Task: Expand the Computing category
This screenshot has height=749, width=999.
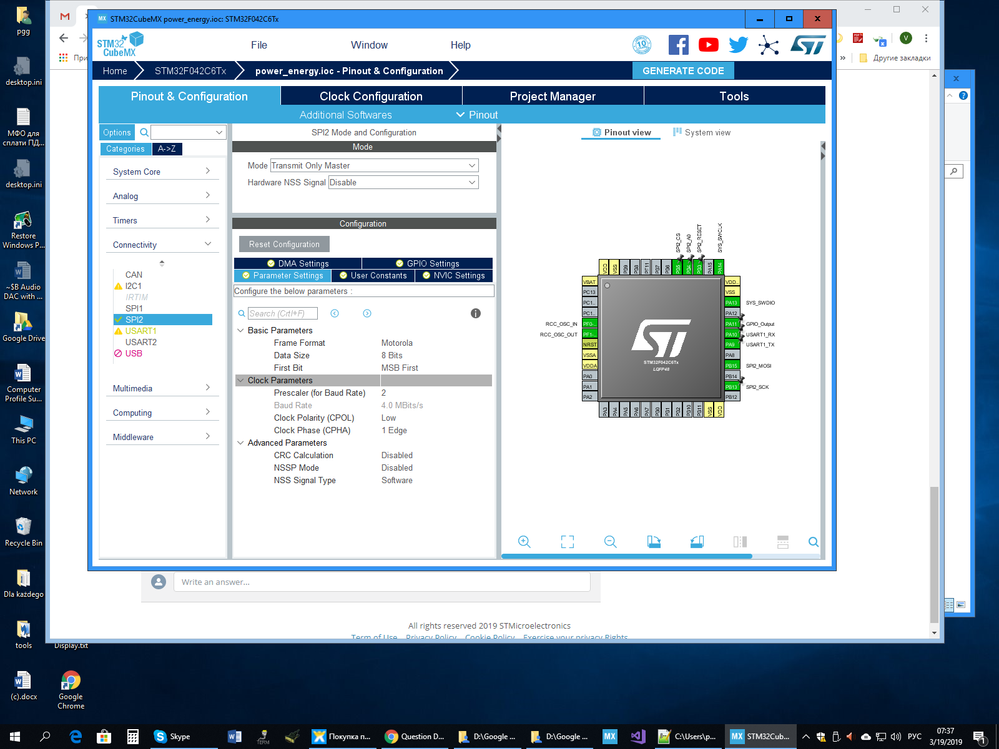Action: (x=162, y=413)
